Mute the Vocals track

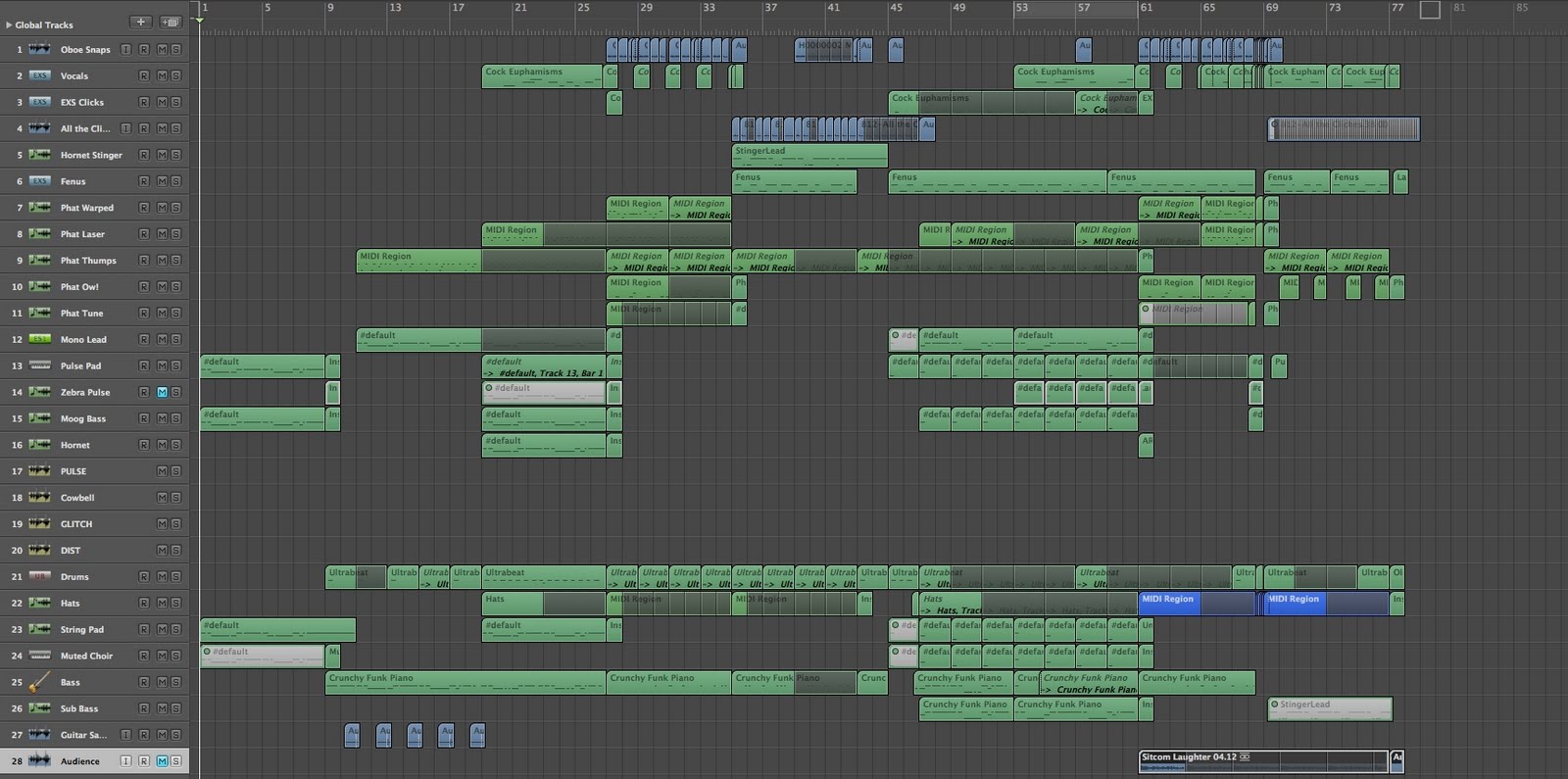point(163,75)
